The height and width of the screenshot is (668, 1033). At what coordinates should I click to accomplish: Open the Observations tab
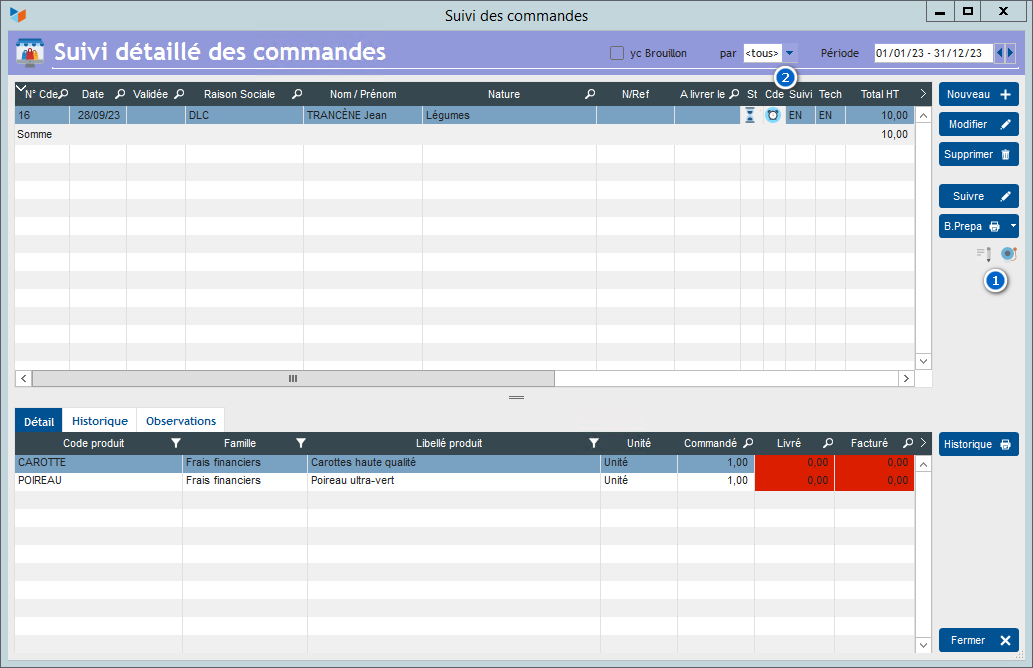coord(181,421)
